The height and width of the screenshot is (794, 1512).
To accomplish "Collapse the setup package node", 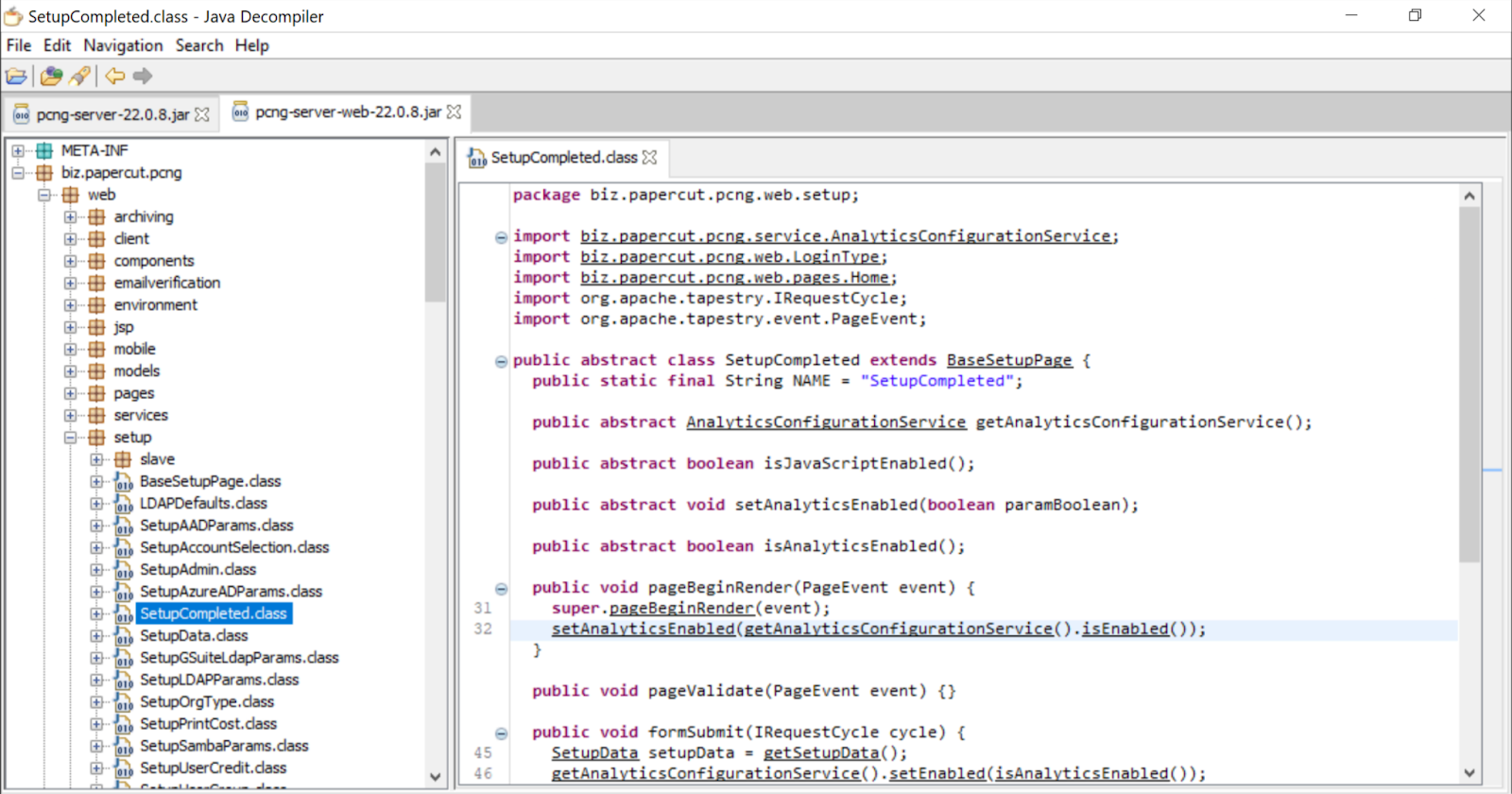I will (x=71, y=438).
